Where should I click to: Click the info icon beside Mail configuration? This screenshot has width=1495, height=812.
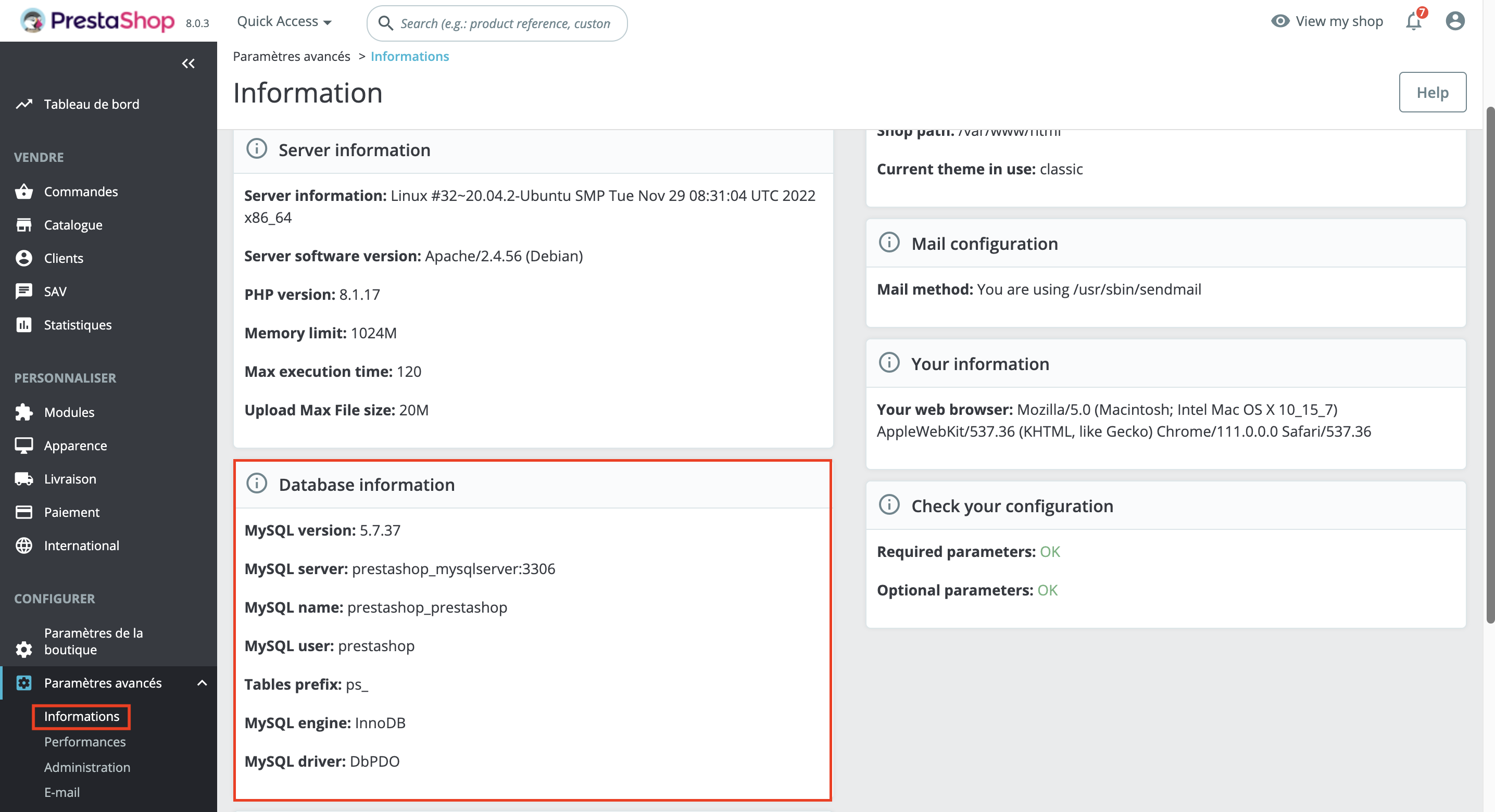tap(889, 243)
